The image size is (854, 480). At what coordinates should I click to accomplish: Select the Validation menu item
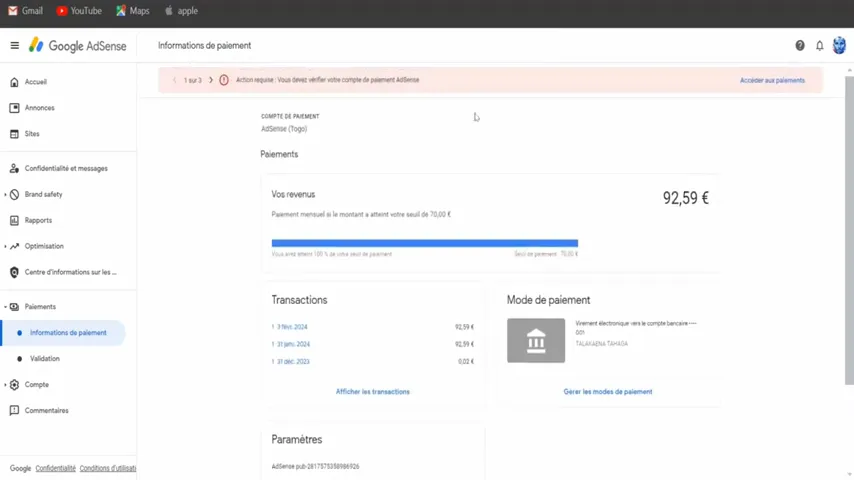45,359
